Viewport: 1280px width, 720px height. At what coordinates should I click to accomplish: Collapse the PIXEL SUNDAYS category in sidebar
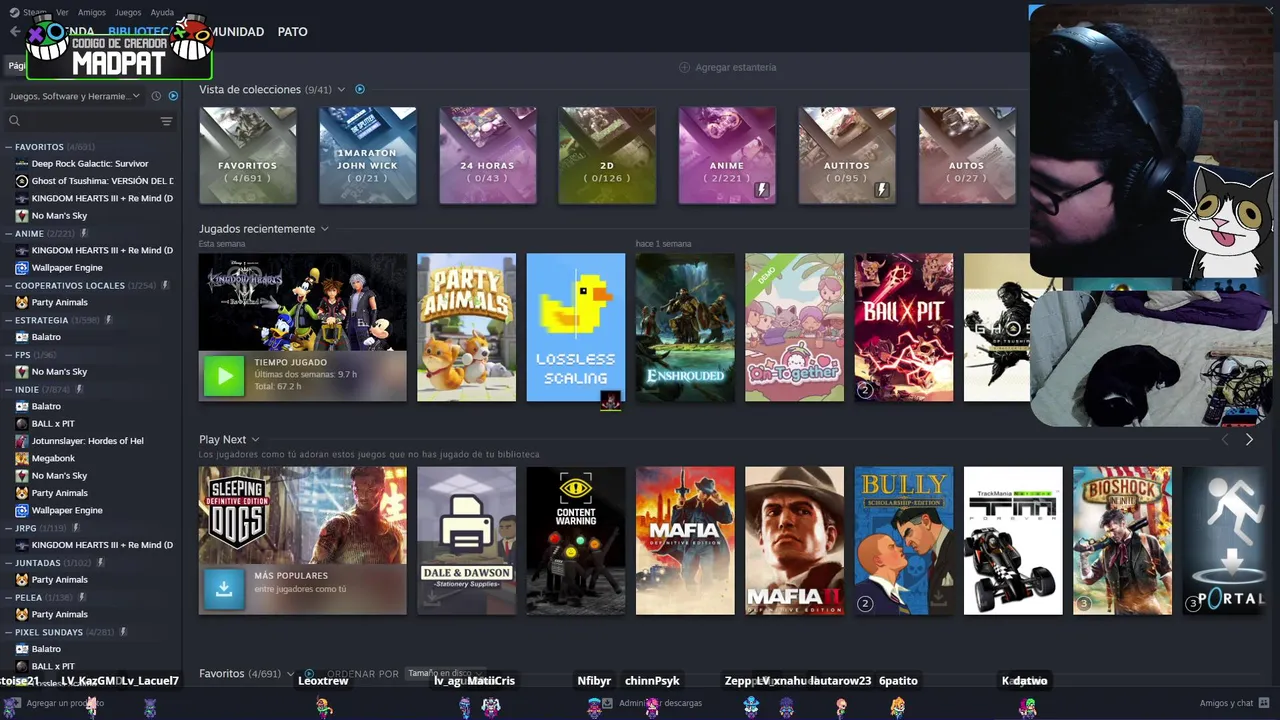tap(8, 632)
